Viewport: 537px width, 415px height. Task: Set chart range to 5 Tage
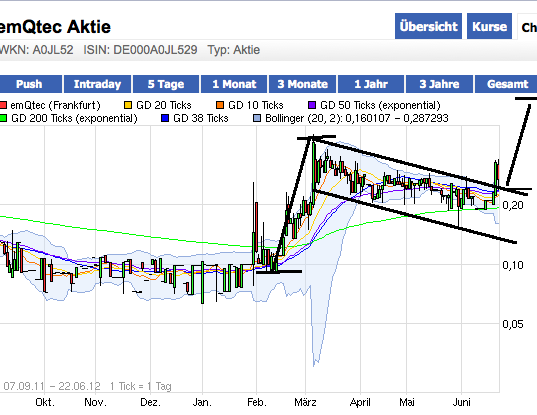(166, 84)
